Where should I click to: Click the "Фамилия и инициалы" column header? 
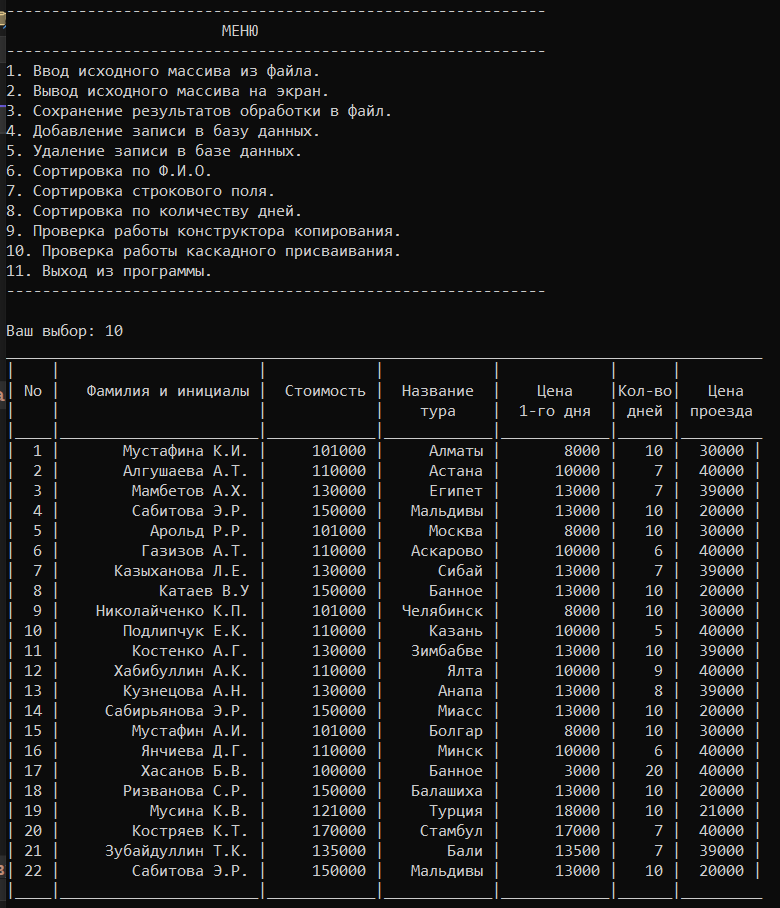168,391
